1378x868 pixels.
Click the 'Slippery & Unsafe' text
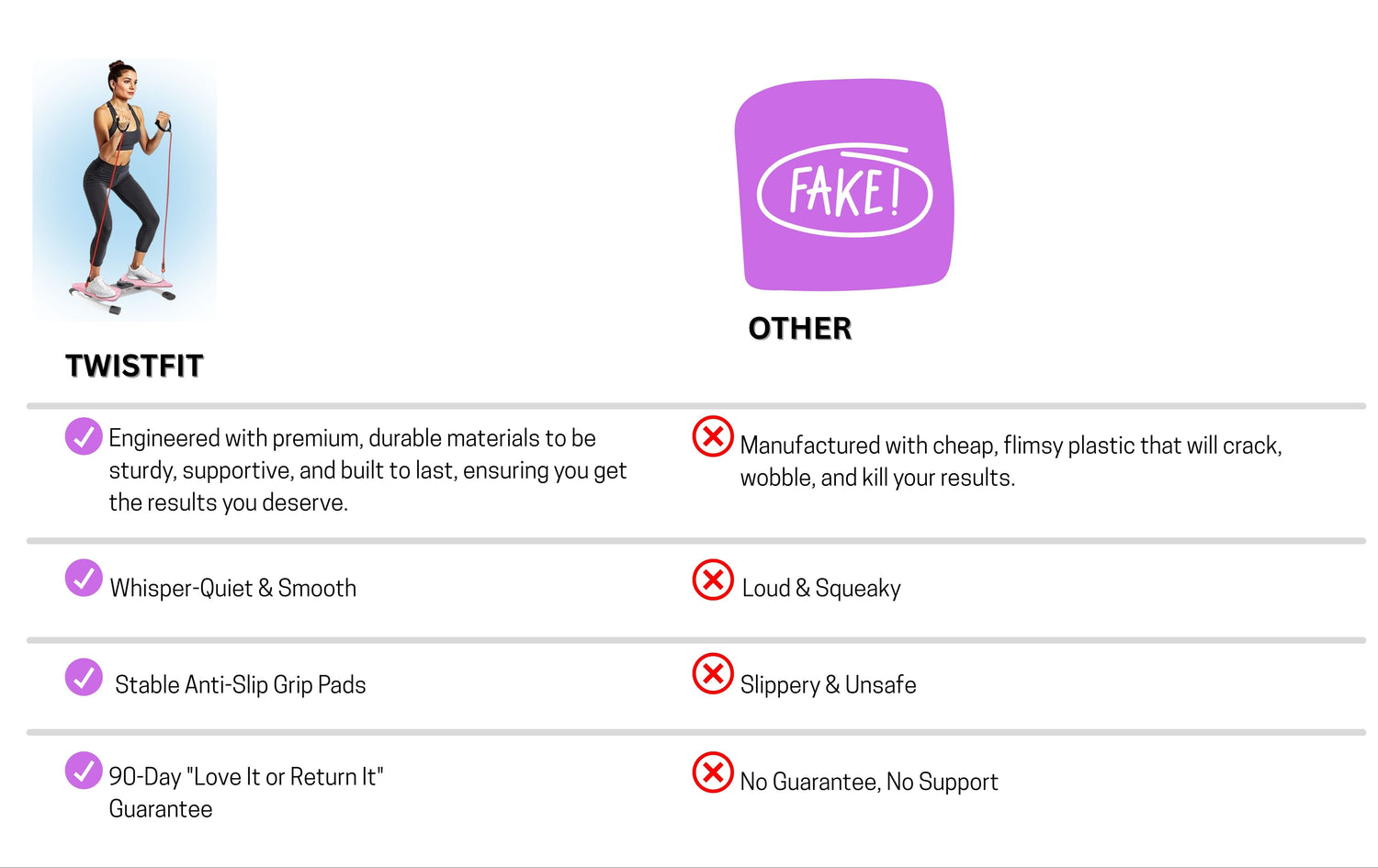click(829, 684)
